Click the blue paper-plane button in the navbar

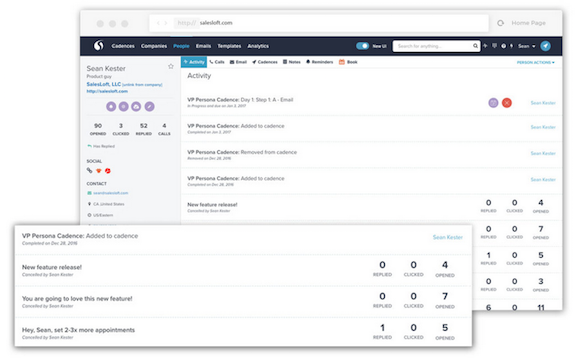pos(546,46)
